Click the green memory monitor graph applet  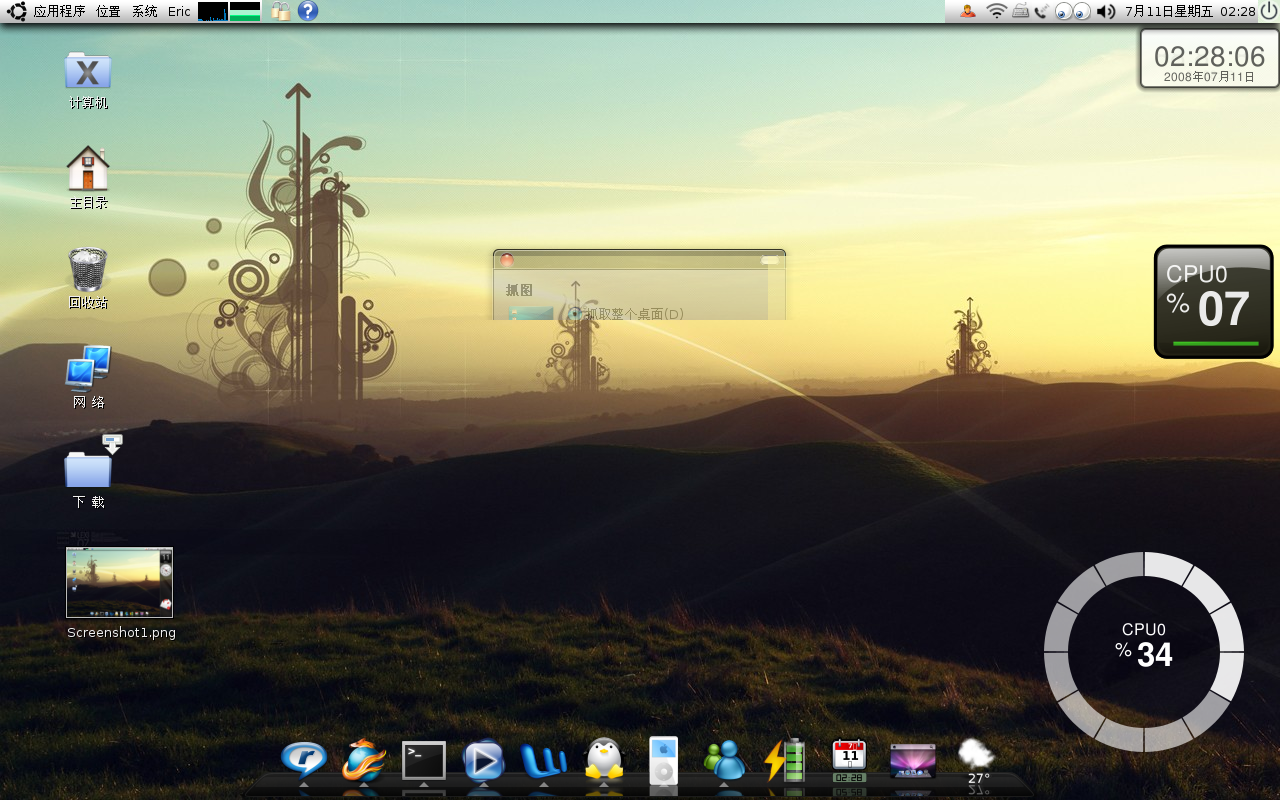click(245, 11)
